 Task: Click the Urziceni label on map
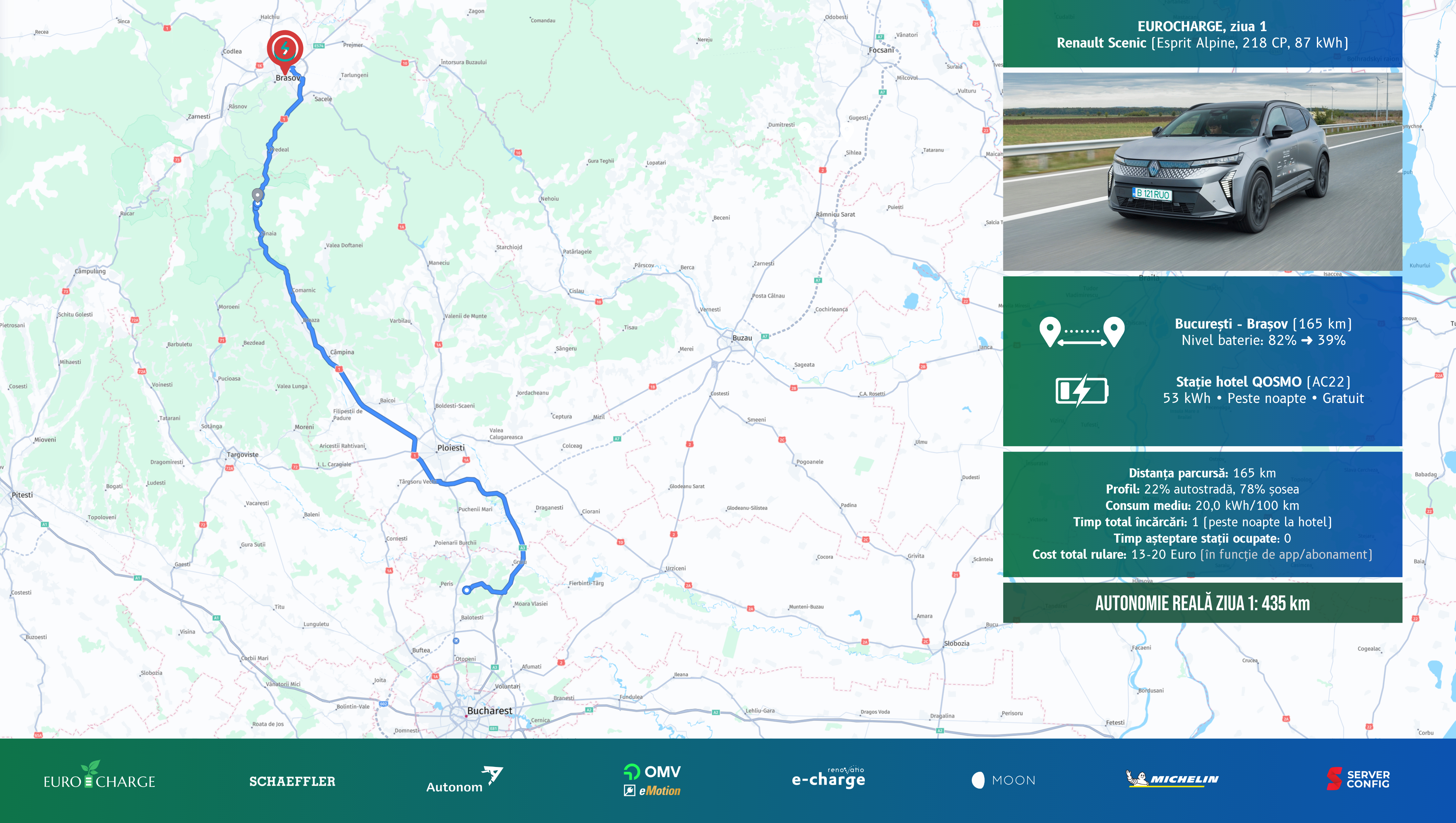coord(676,569)
